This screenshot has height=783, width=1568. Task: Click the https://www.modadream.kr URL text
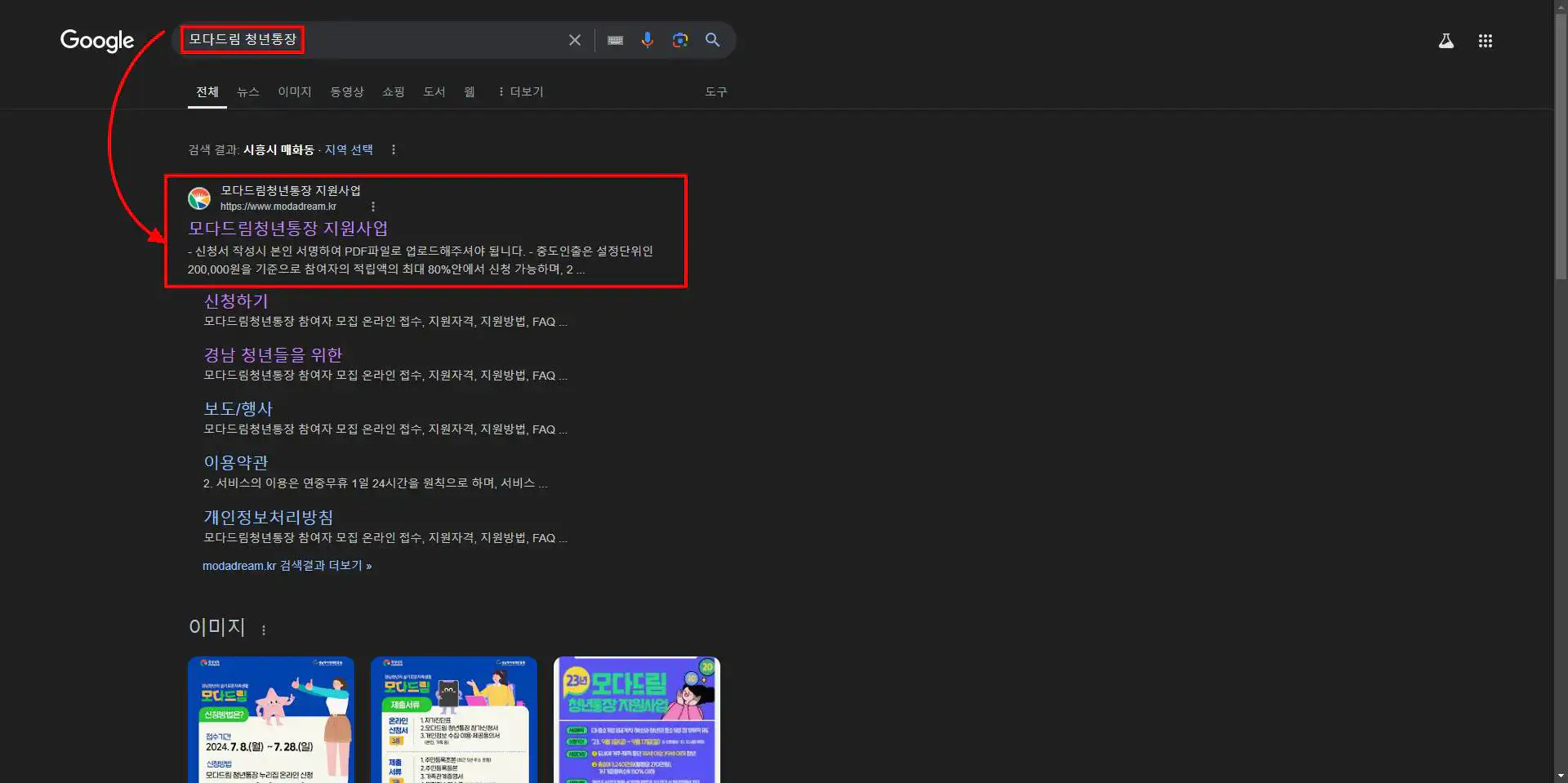tap(278, 207)
